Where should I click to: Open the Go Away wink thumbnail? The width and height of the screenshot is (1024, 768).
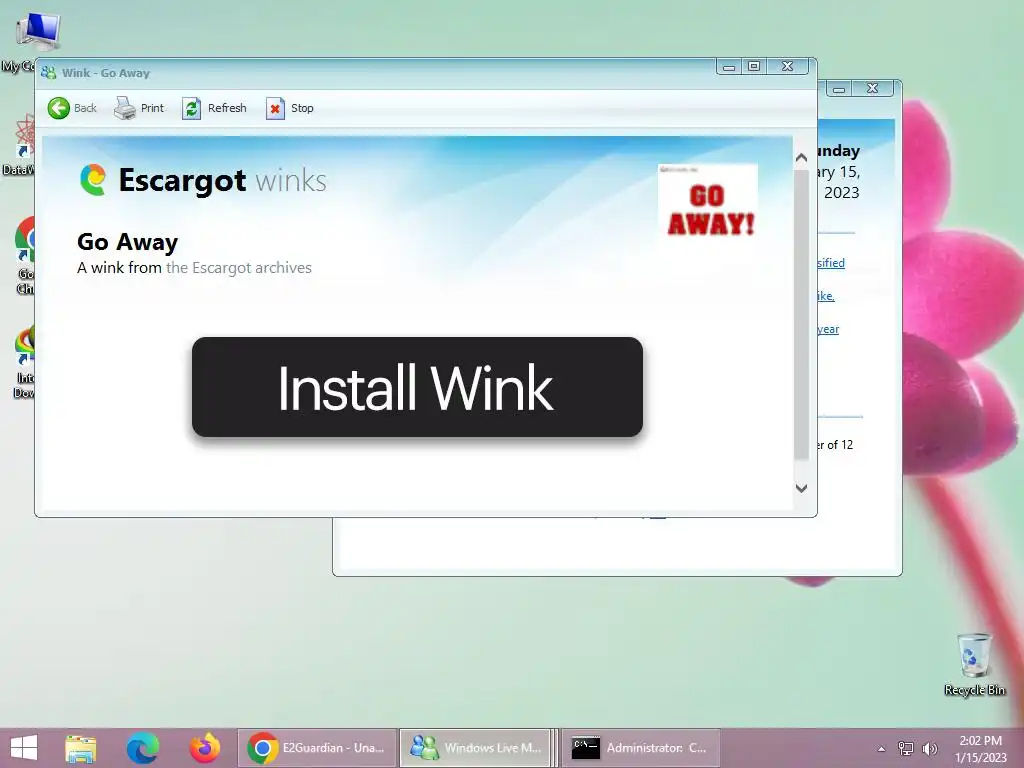(x=708, y=202)
